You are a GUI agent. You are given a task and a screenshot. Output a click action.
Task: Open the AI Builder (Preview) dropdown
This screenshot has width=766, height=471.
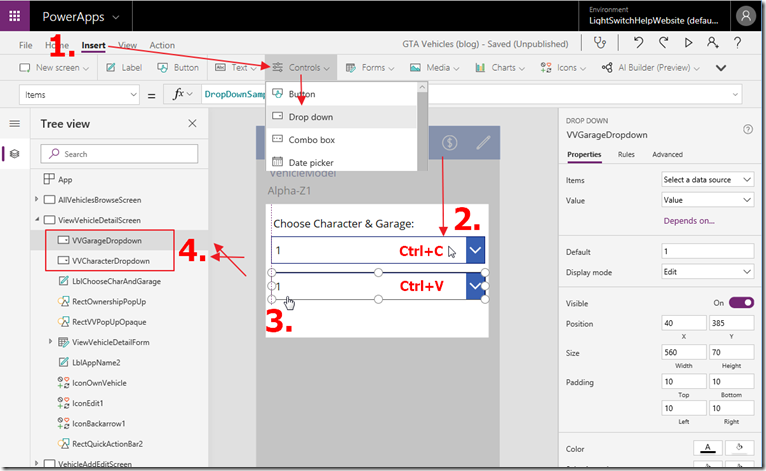(651, 68)
